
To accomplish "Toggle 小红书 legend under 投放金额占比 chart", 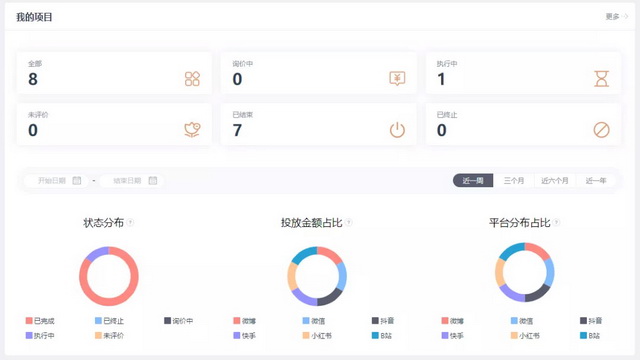I will point(317,336).
